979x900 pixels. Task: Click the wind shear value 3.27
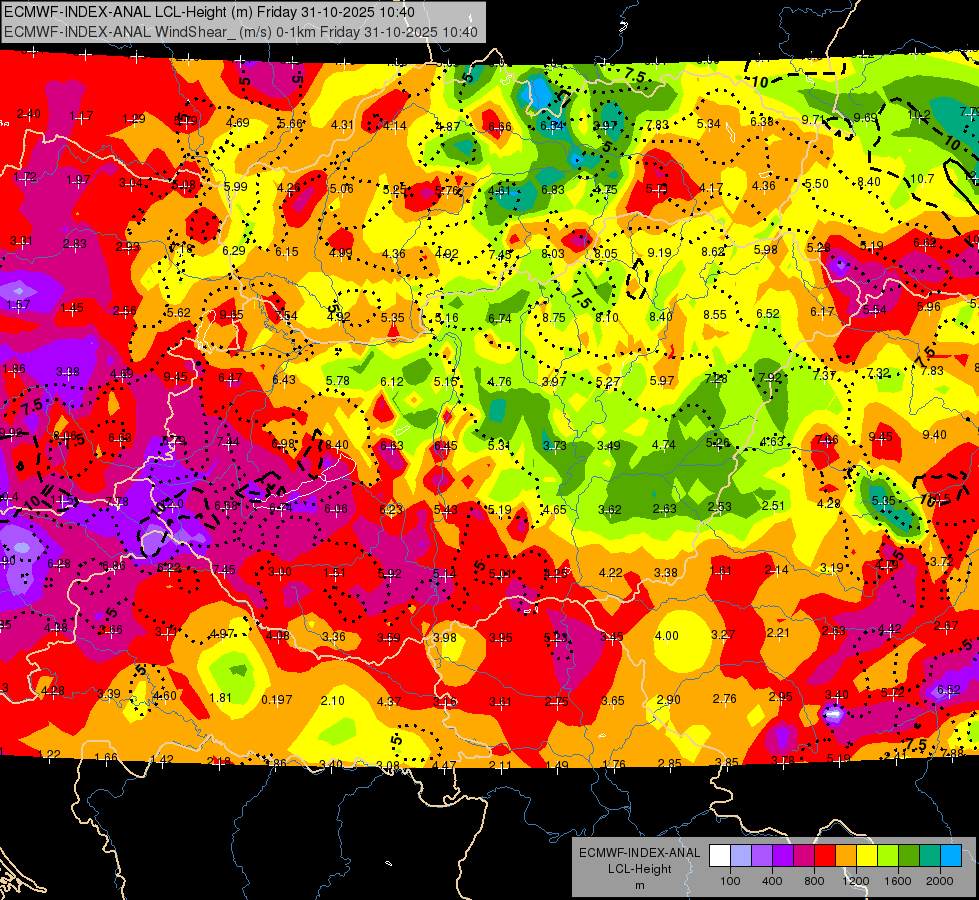723,635
